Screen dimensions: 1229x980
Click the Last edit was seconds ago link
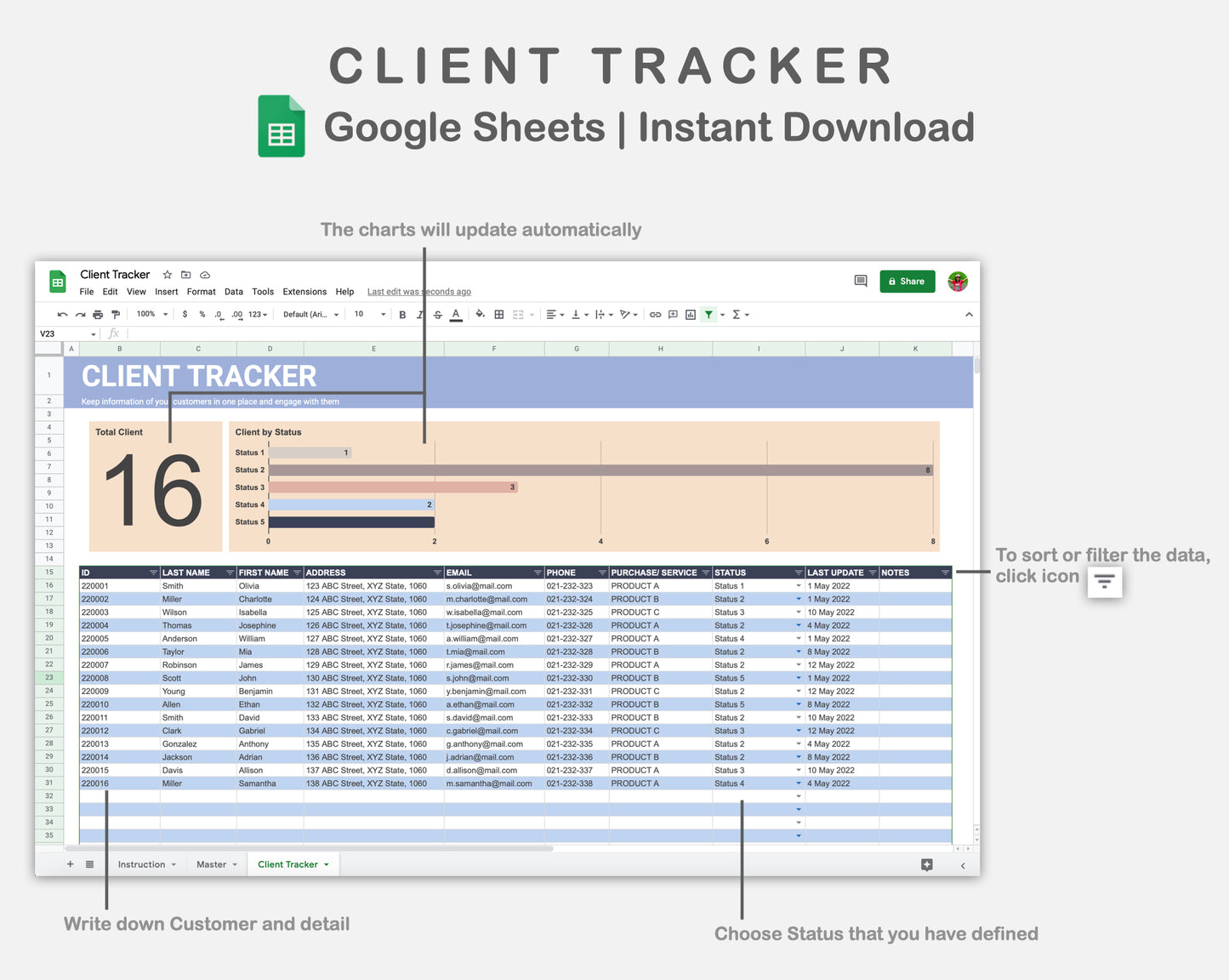[418, 292]
